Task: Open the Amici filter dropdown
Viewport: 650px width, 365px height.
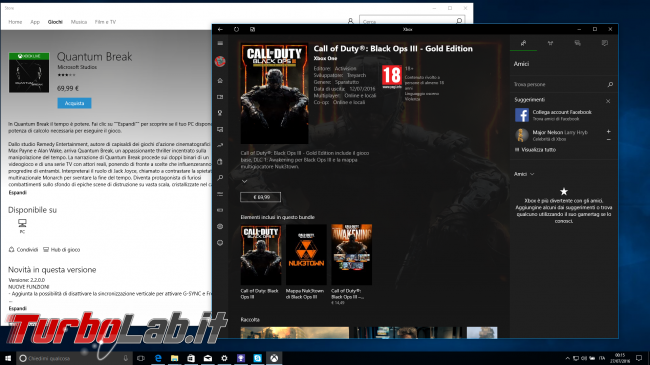Action: point(524,174)
